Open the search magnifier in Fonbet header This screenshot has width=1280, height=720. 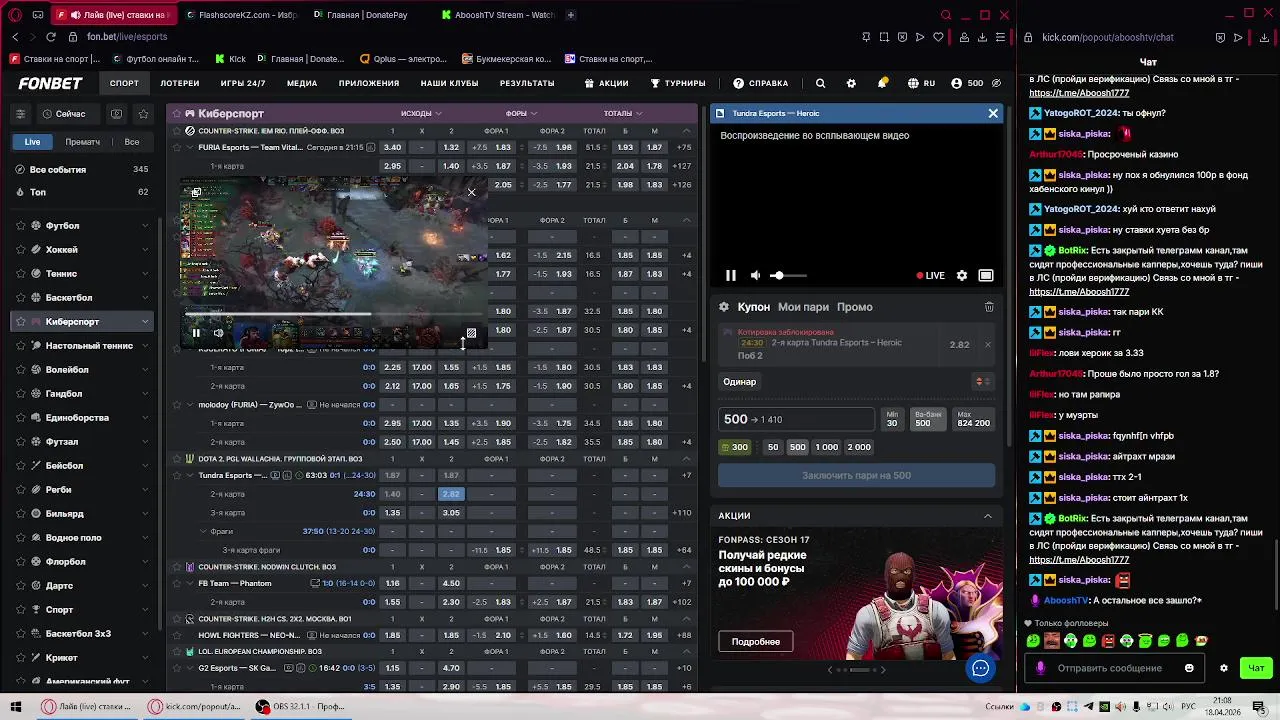820,83
